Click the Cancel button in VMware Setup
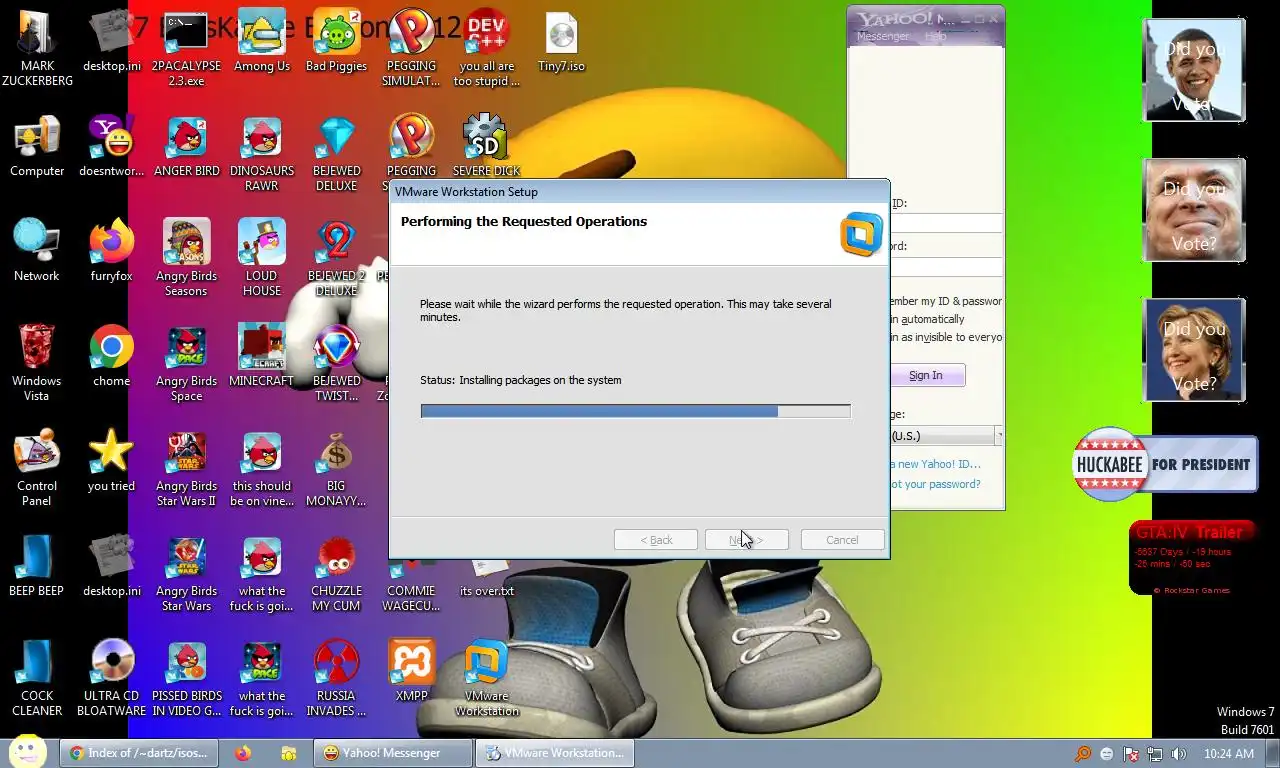Screen dimensions: 1280x768 (x=842, y=540)
